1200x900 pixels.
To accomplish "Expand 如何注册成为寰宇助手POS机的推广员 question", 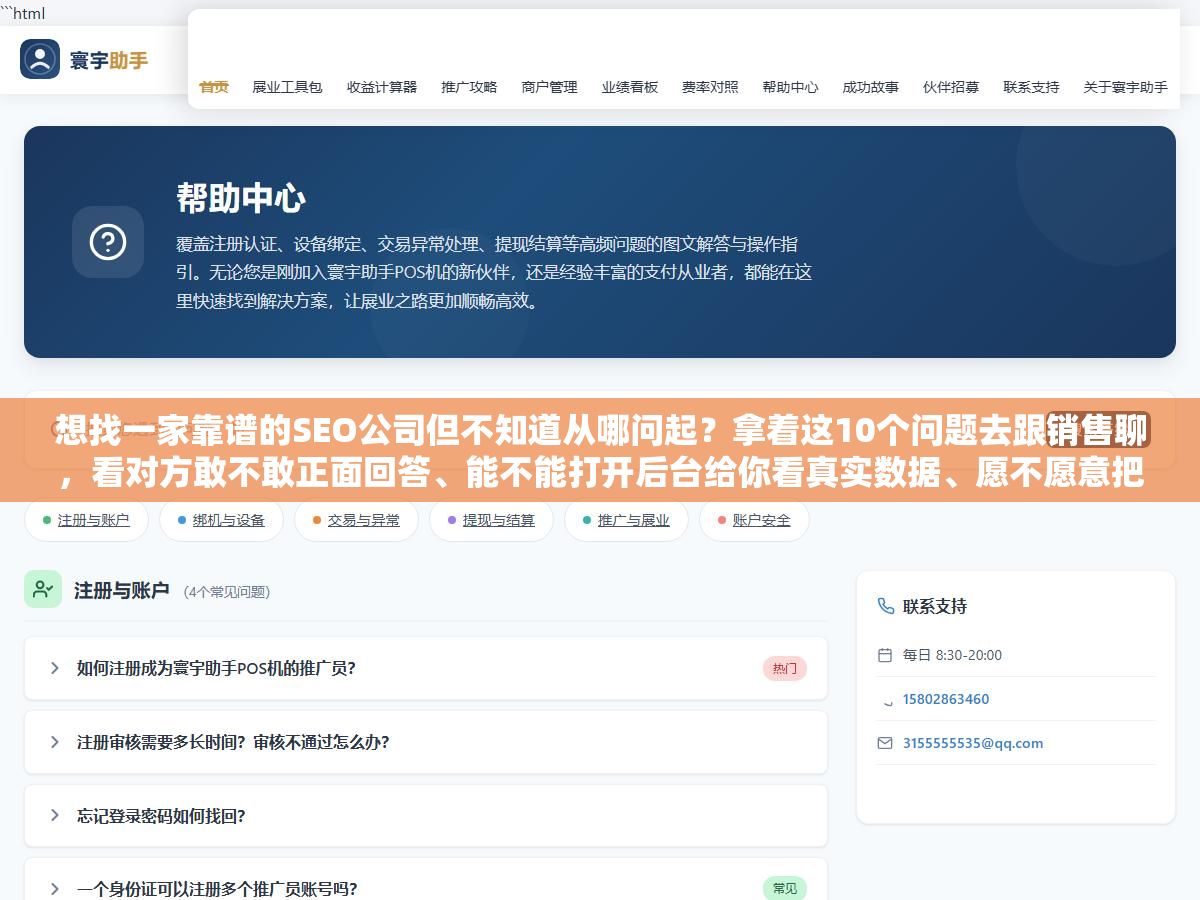I will pyautogui.click(x=426, y=668).
